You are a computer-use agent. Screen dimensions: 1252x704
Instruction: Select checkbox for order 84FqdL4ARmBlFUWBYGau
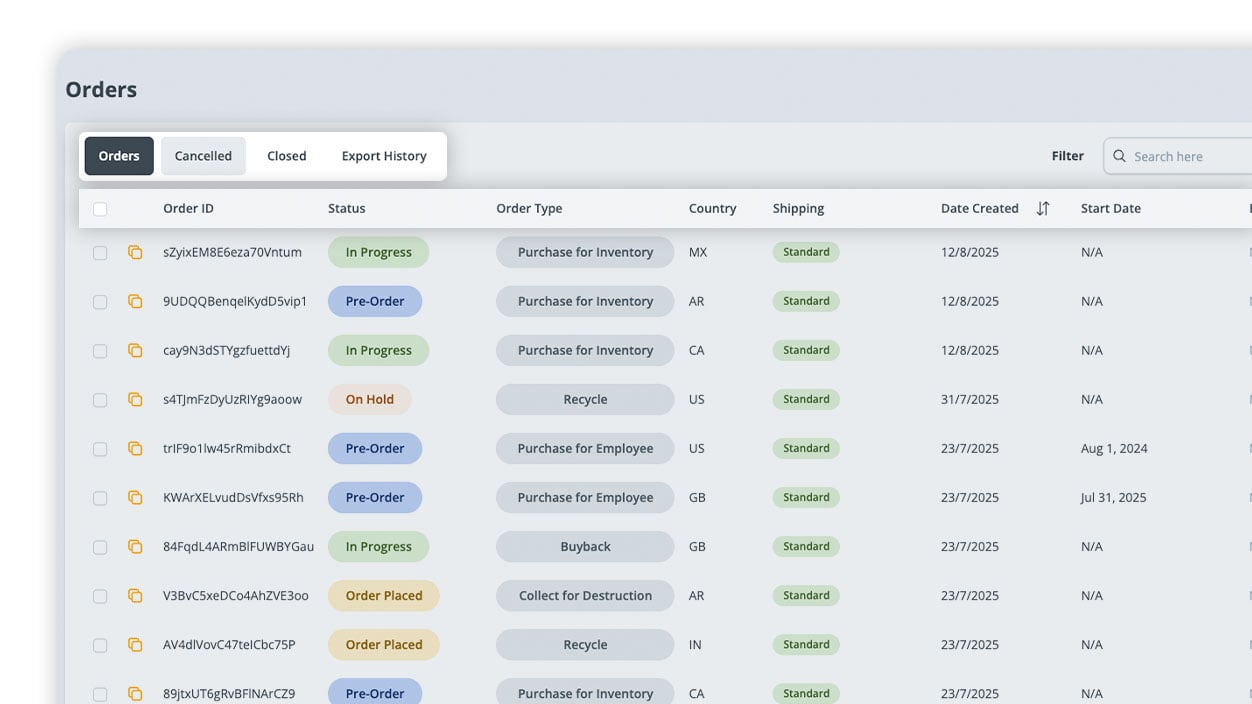coord(100,547)
